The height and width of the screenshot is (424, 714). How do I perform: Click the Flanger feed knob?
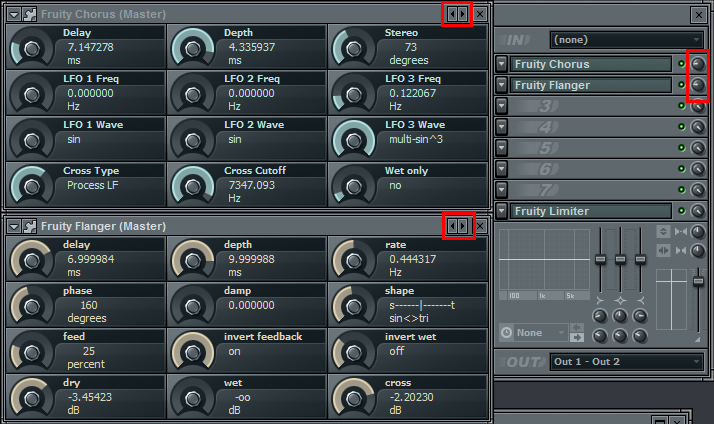click(x=31, y=352)
